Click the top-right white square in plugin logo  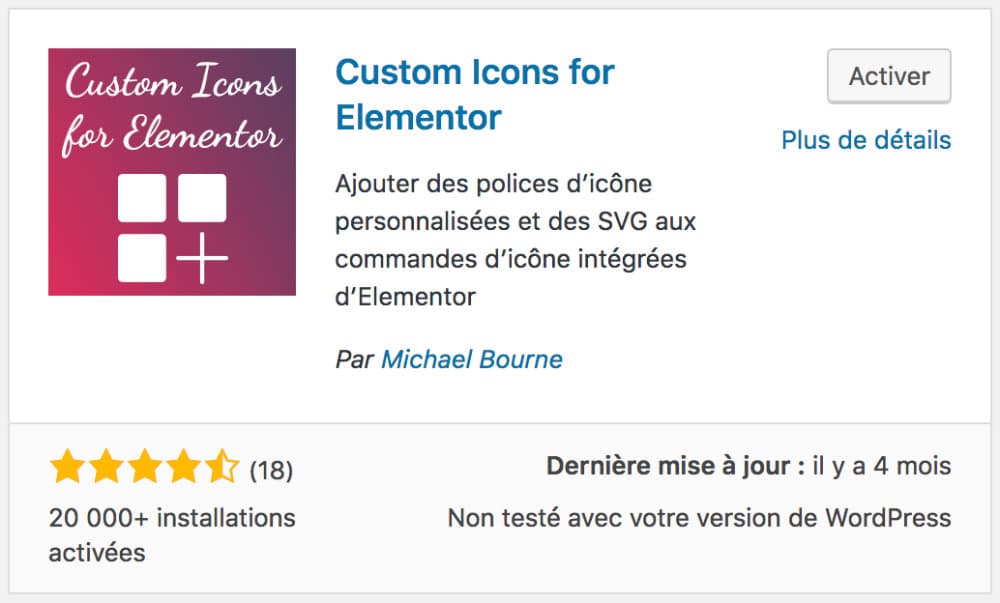(x=203, y=198)
